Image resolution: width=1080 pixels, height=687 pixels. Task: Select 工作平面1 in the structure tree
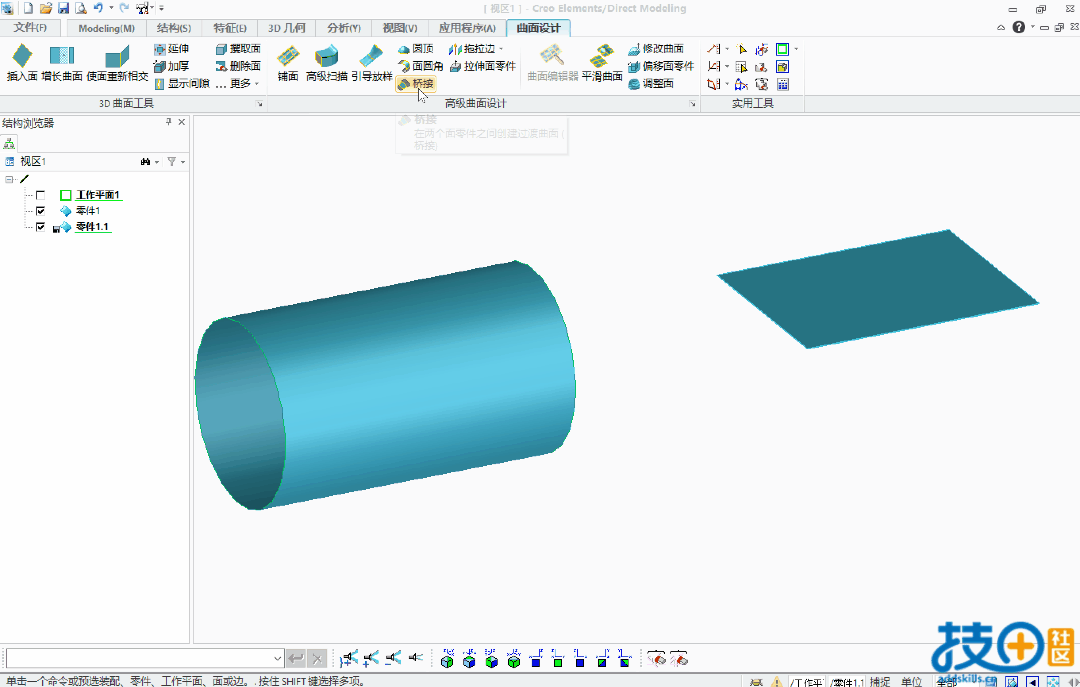click(x=97, y=195)
